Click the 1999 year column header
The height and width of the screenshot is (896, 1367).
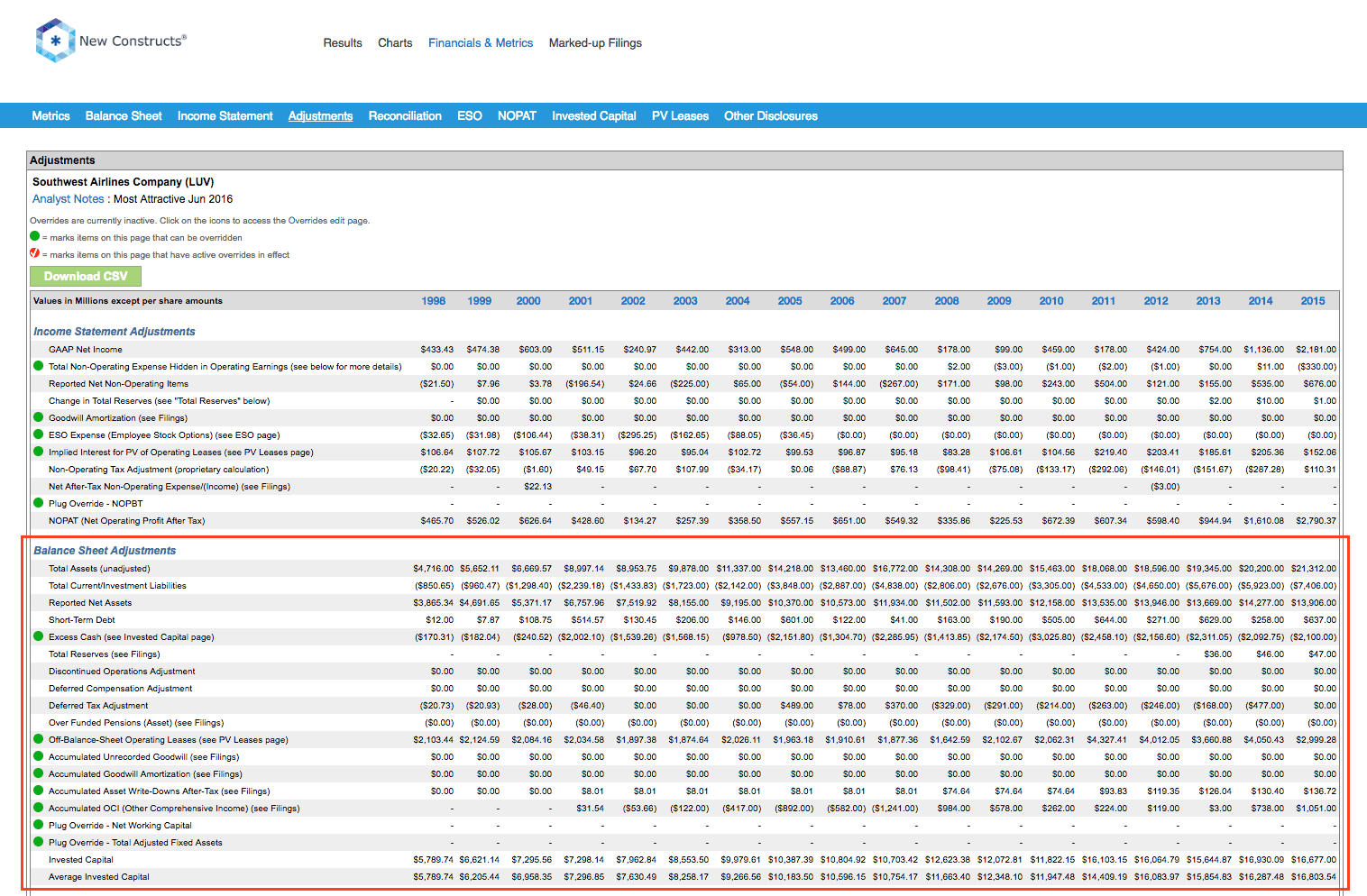coord(480,301)
